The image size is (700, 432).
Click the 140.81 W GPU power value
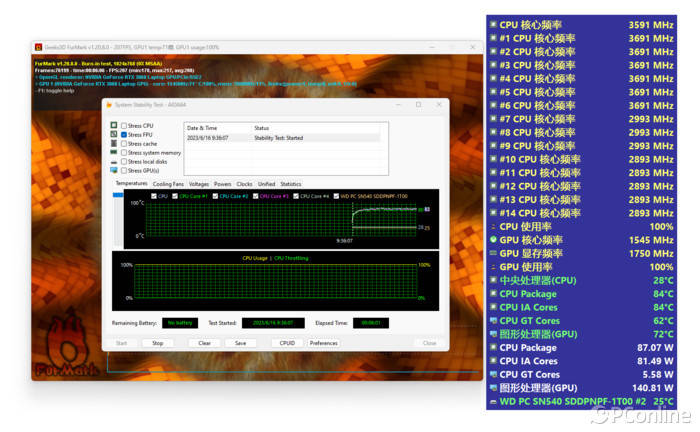tap(653, 388)
